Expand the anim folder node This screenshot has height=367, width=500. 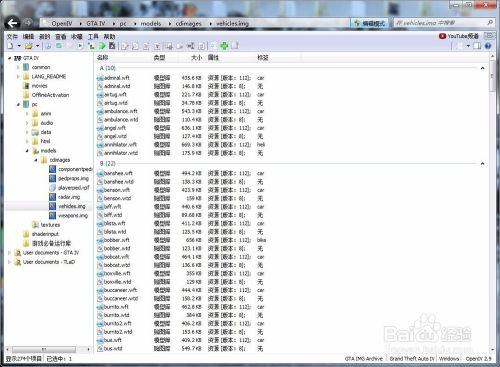pyautogui.click(x=27, y=114)
